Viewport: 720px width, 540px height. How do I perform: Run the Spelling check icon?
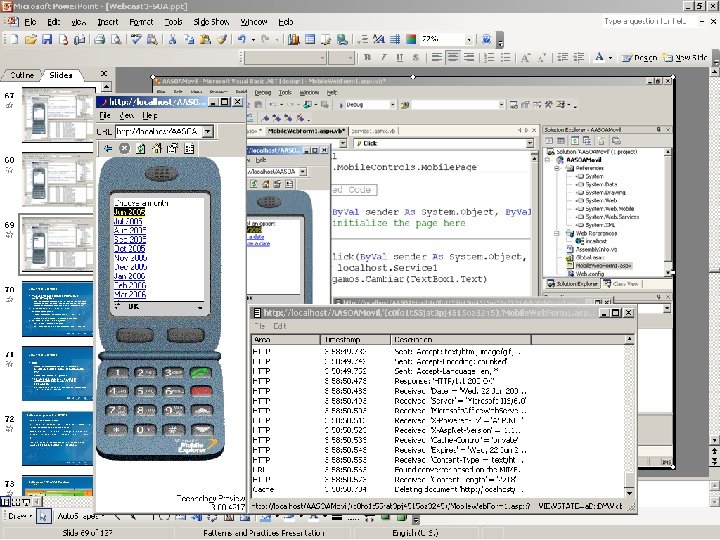coord(136,39)
